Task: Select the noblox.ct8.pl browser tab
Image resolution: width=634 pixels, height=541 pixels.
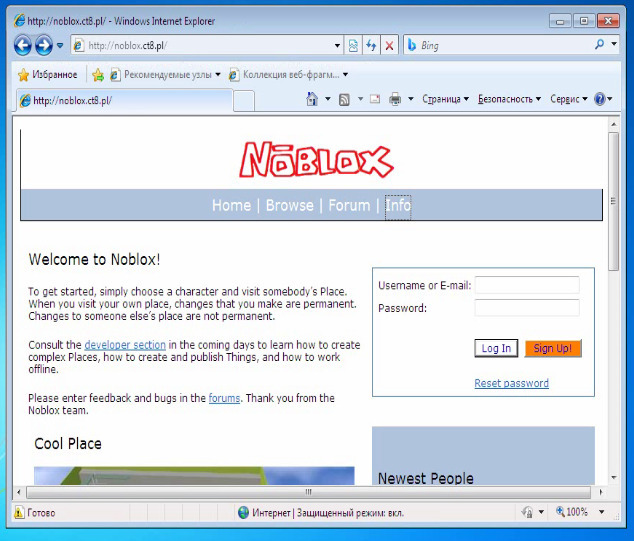Action: click(125, 100)
